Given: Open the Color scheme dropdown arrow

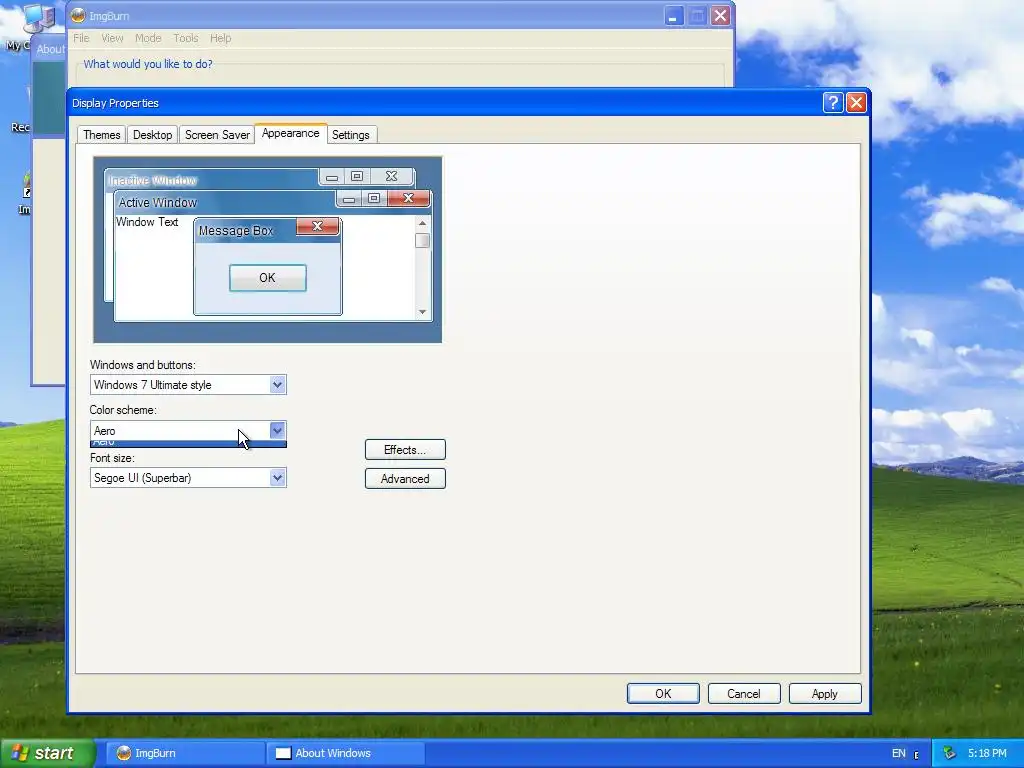Looking at the screenshot, I should [x=278, y=430].
